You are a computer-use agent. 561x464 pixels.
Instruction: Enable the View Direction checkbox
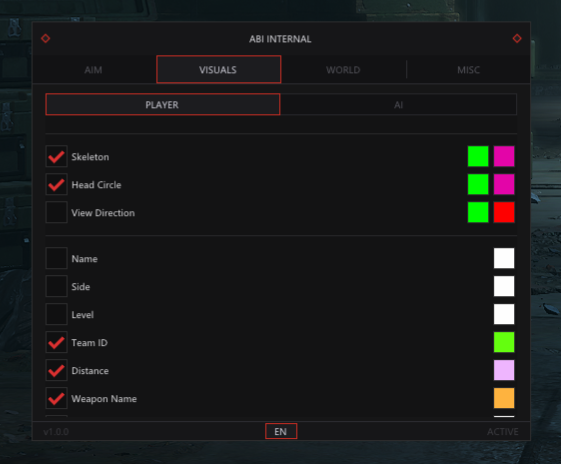(57, 212)
